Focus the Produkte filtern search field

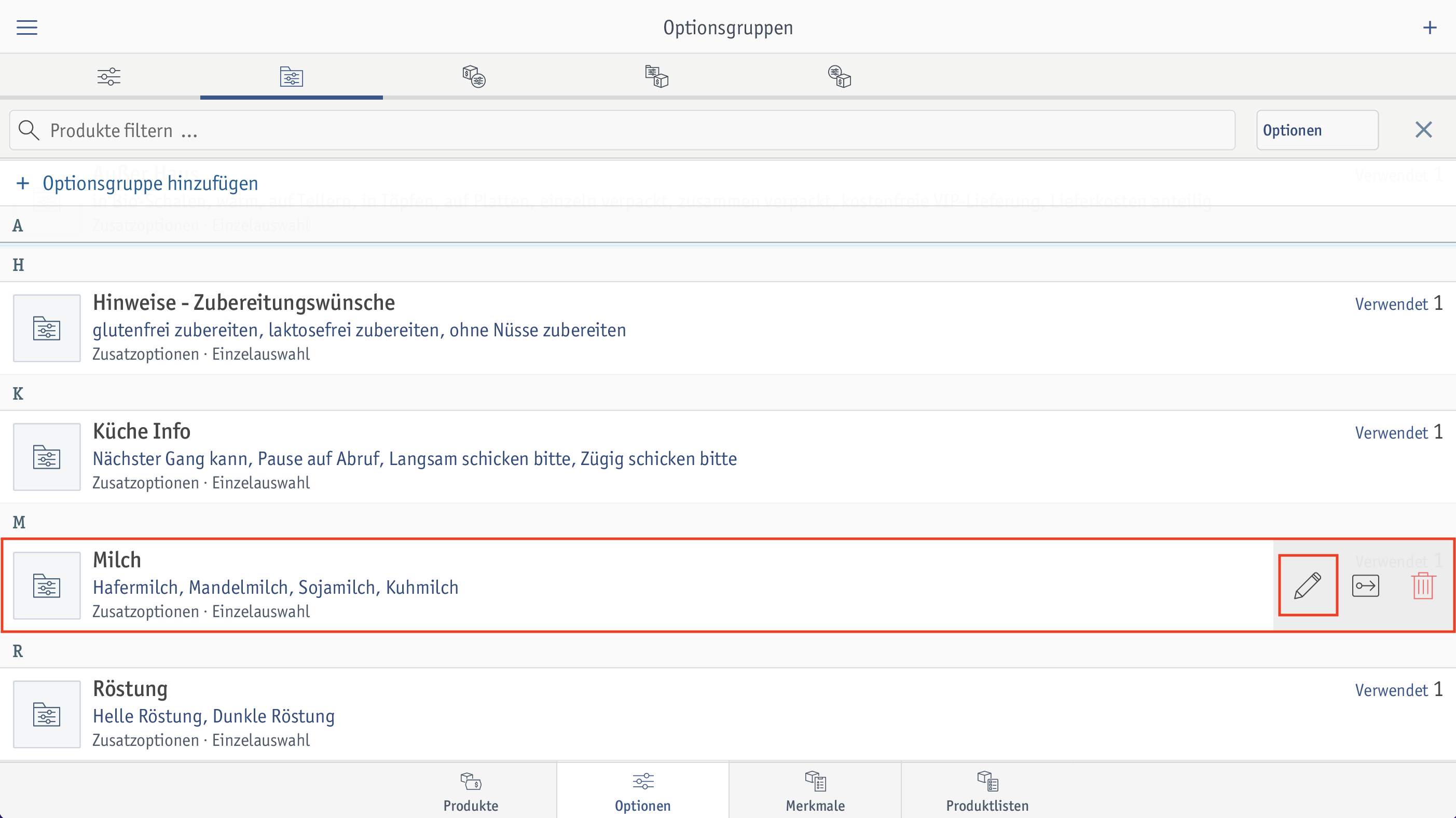click(622, 130)
